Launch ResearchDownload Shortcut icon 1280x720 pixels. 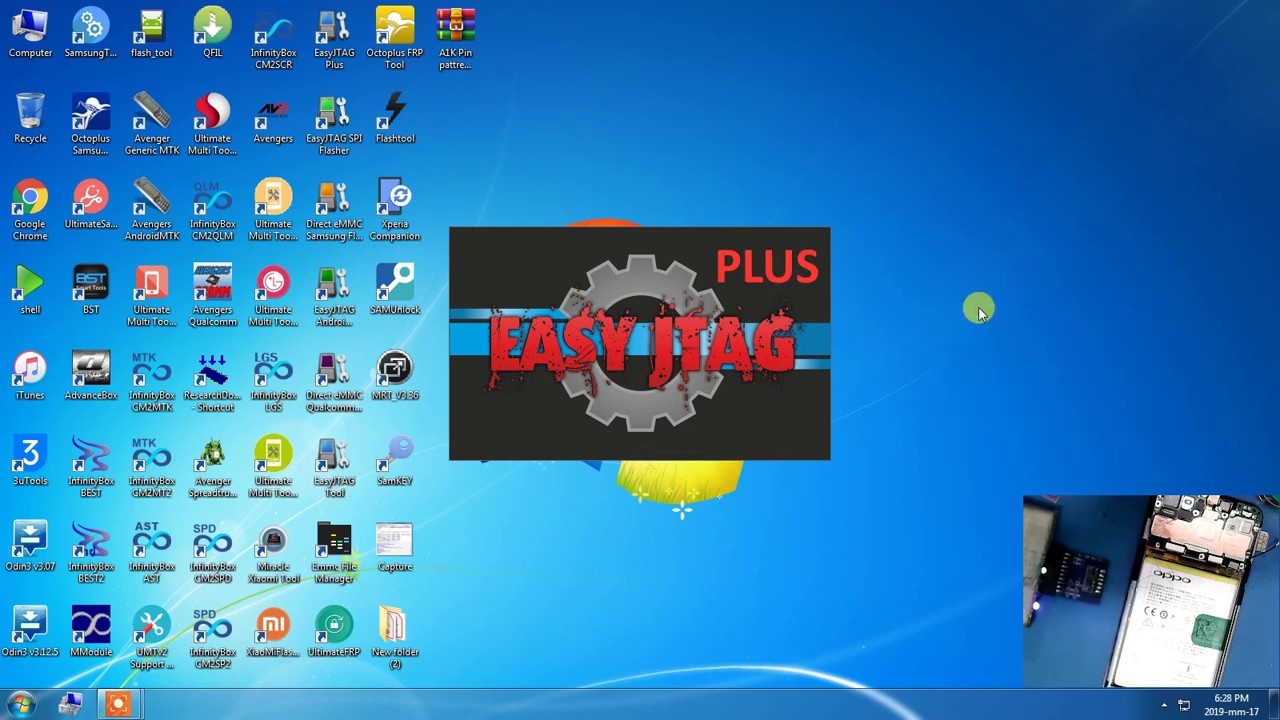tap(212, 382)
